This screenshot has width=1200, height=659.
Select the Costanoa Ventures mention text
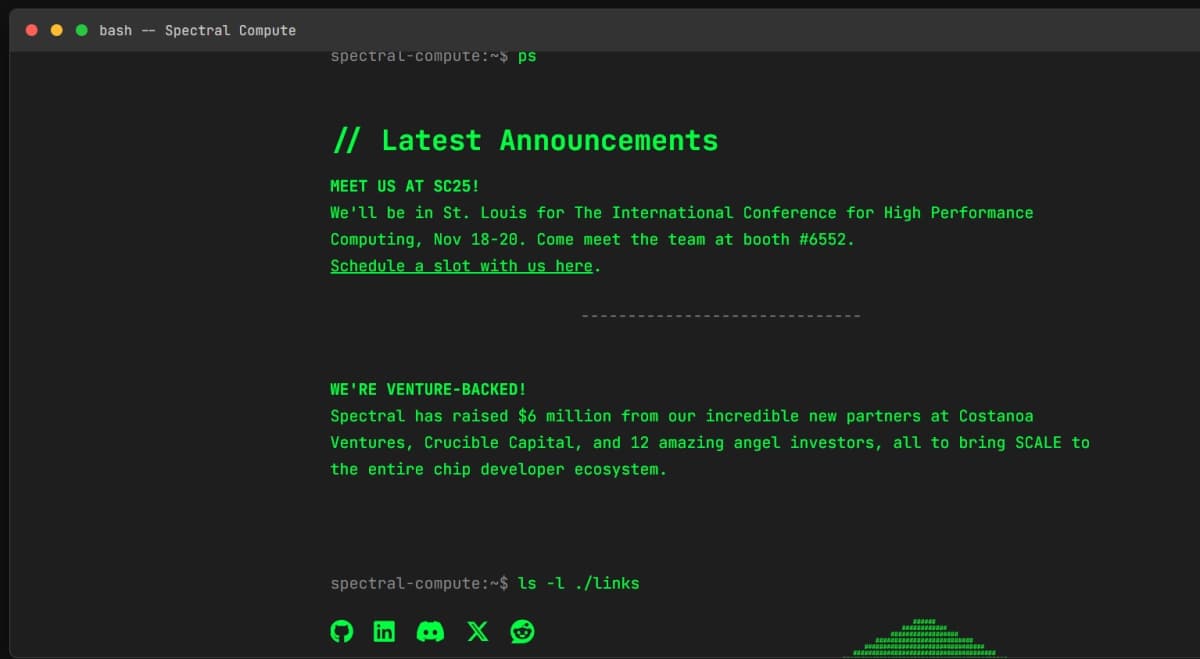click(997, 415)
